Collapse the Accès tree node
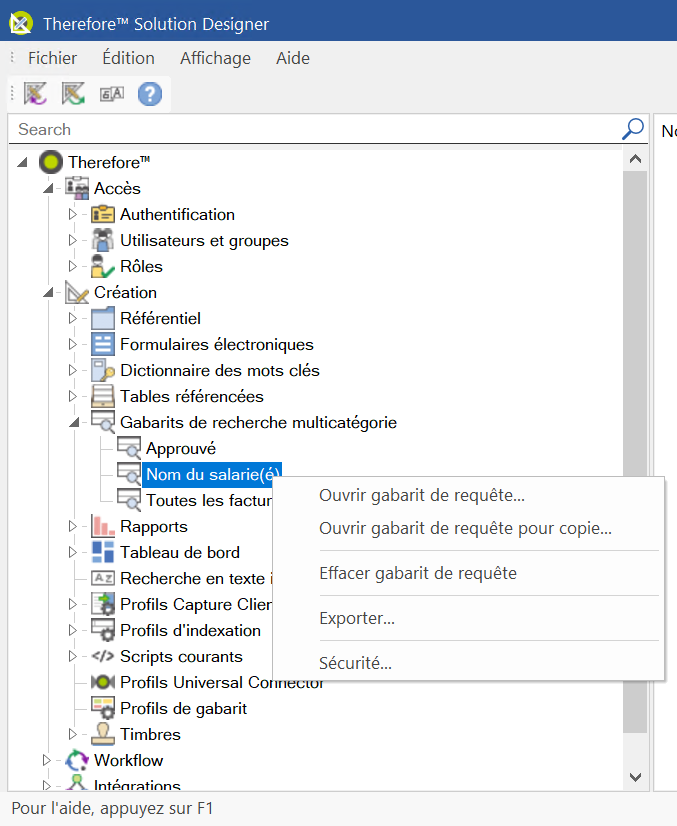 [47, 189]
